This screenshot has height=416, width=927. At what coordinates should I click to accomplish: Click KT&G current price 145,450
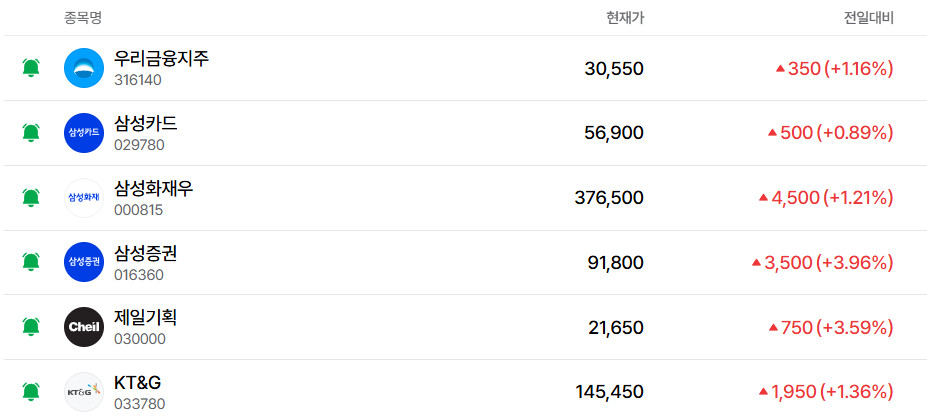pyautogui.click(x=609, y=392)
